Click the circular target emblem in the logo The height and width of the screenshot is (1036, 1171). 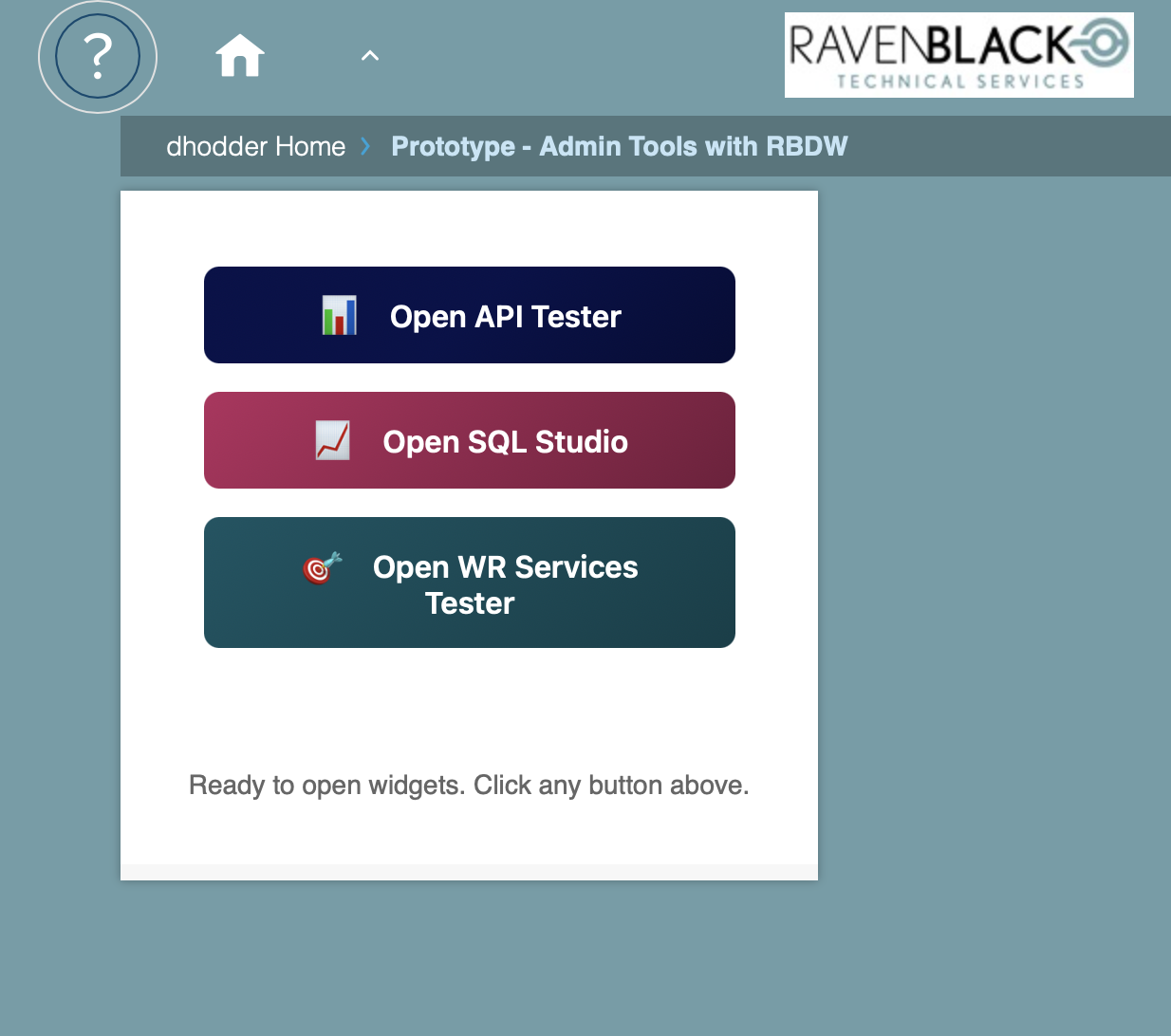click(1101, 44)
